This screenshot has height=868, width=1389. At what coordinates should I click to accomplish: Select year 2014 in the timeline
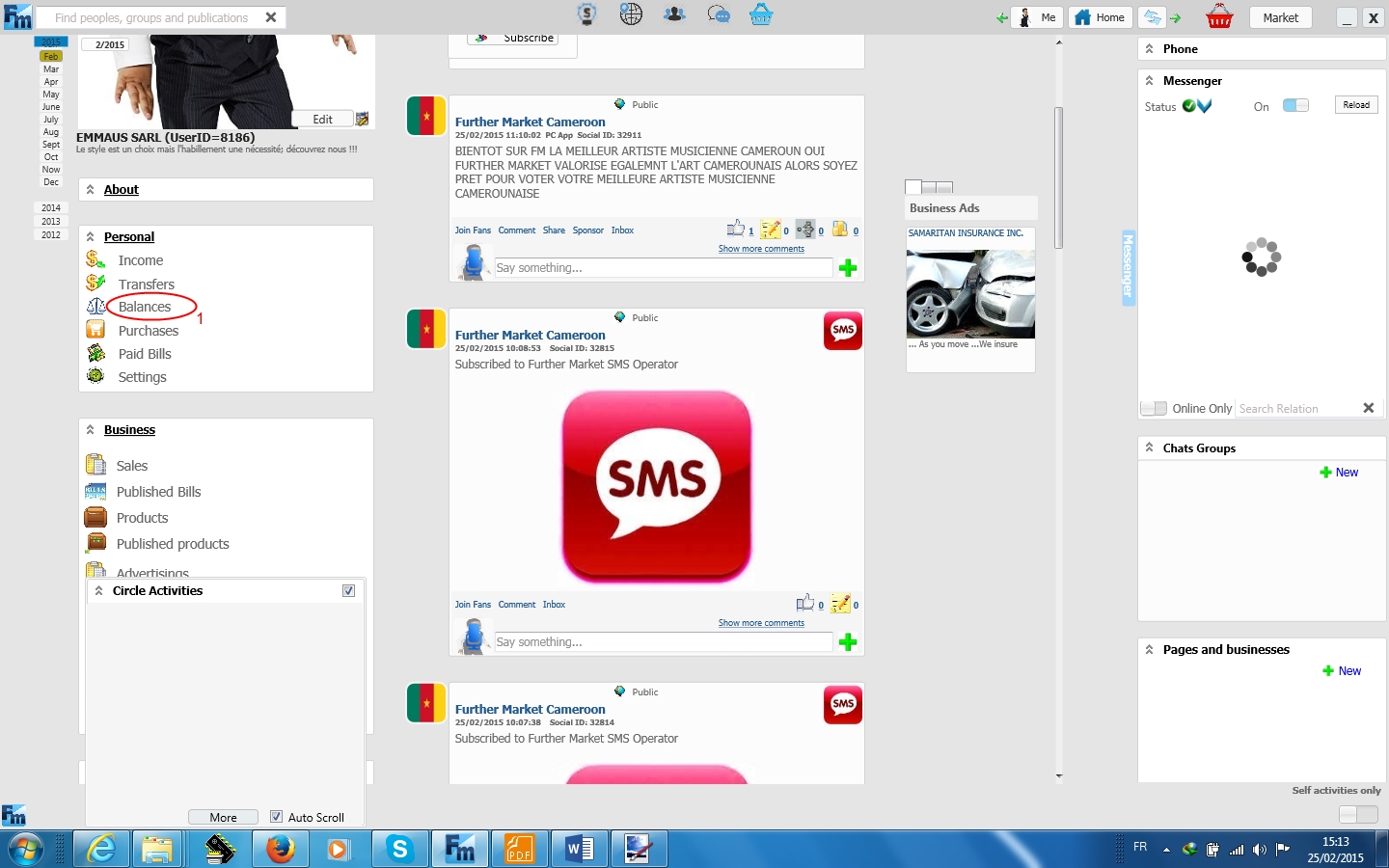click(51, 207)
